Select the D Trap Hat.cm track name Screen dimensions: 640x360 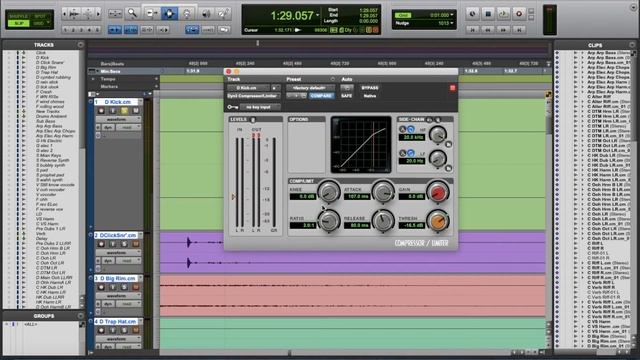click(117, 322)
